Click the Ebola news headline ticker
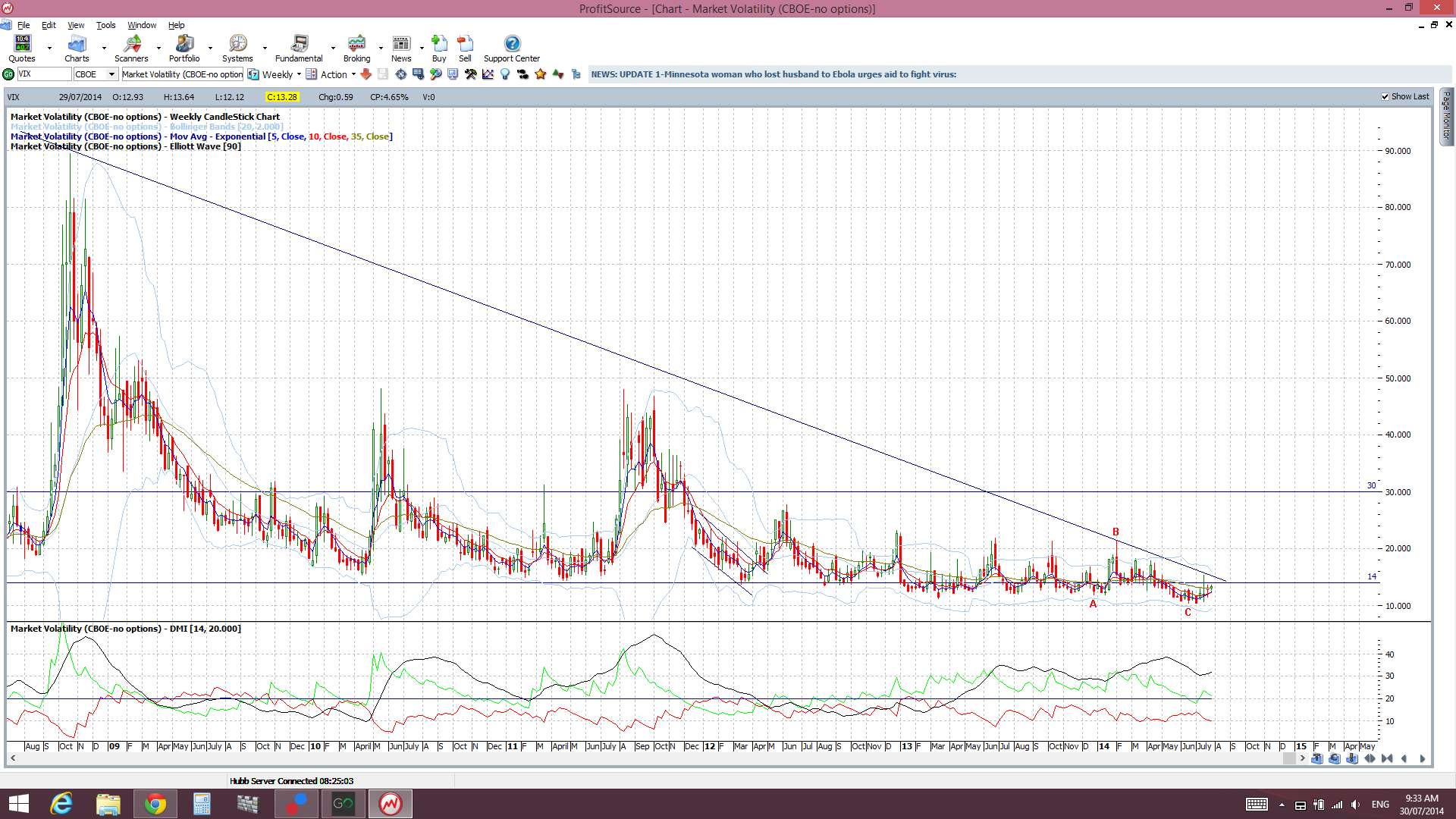The height and width of the screenshot is (819, 1456). [773, 74]
